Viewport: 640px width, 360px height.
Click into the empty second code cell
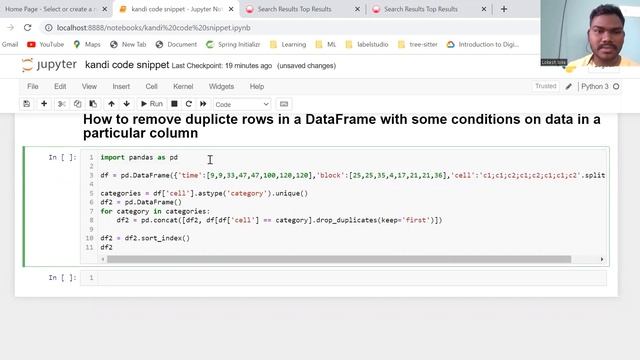click(352, 278)
